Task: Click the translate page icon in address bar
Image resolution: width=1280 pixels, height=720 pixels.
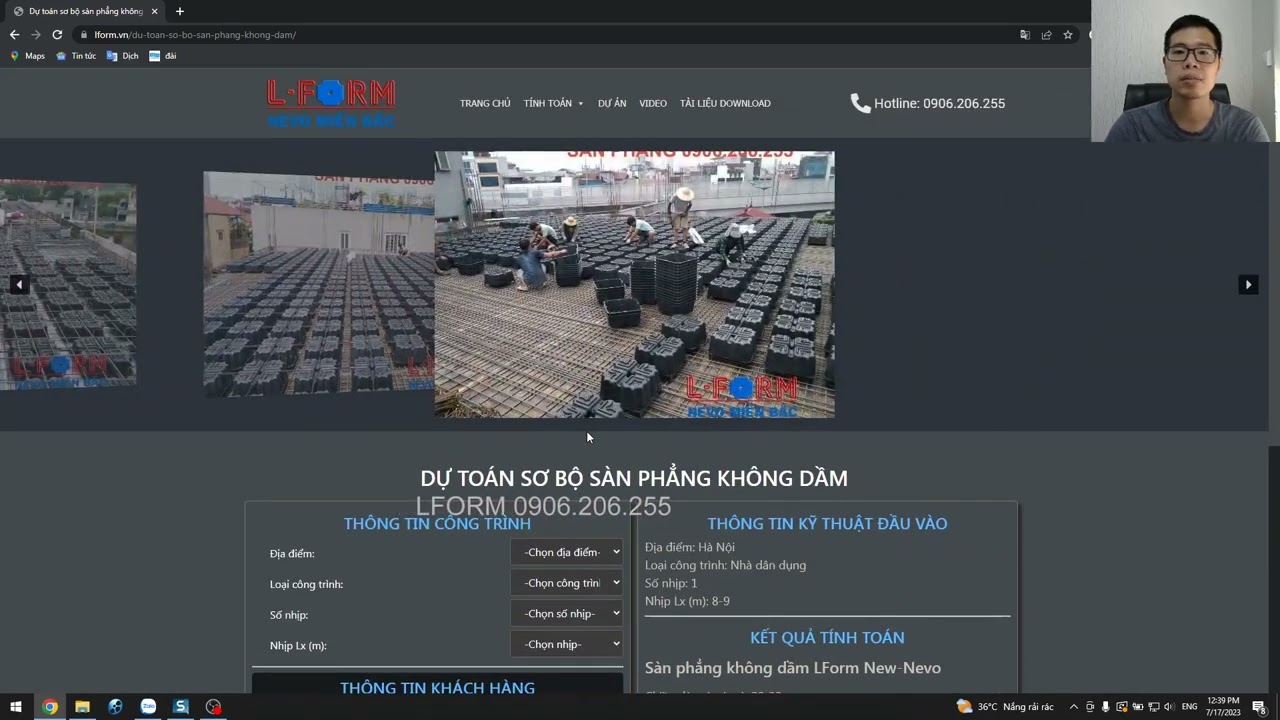Action: click(1025, 34)
